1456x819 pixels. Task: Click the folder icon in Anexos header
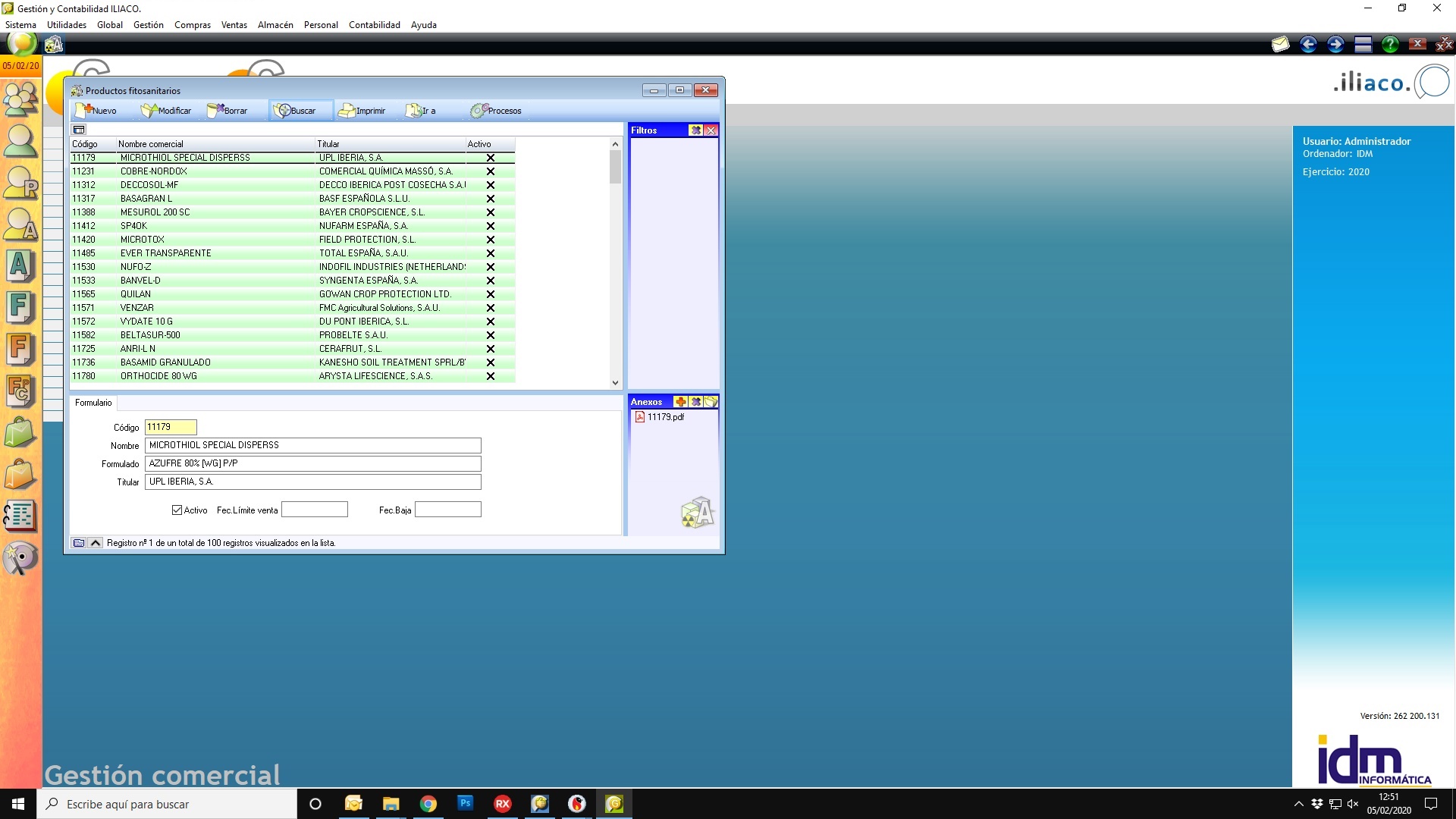tap(711, 402)
